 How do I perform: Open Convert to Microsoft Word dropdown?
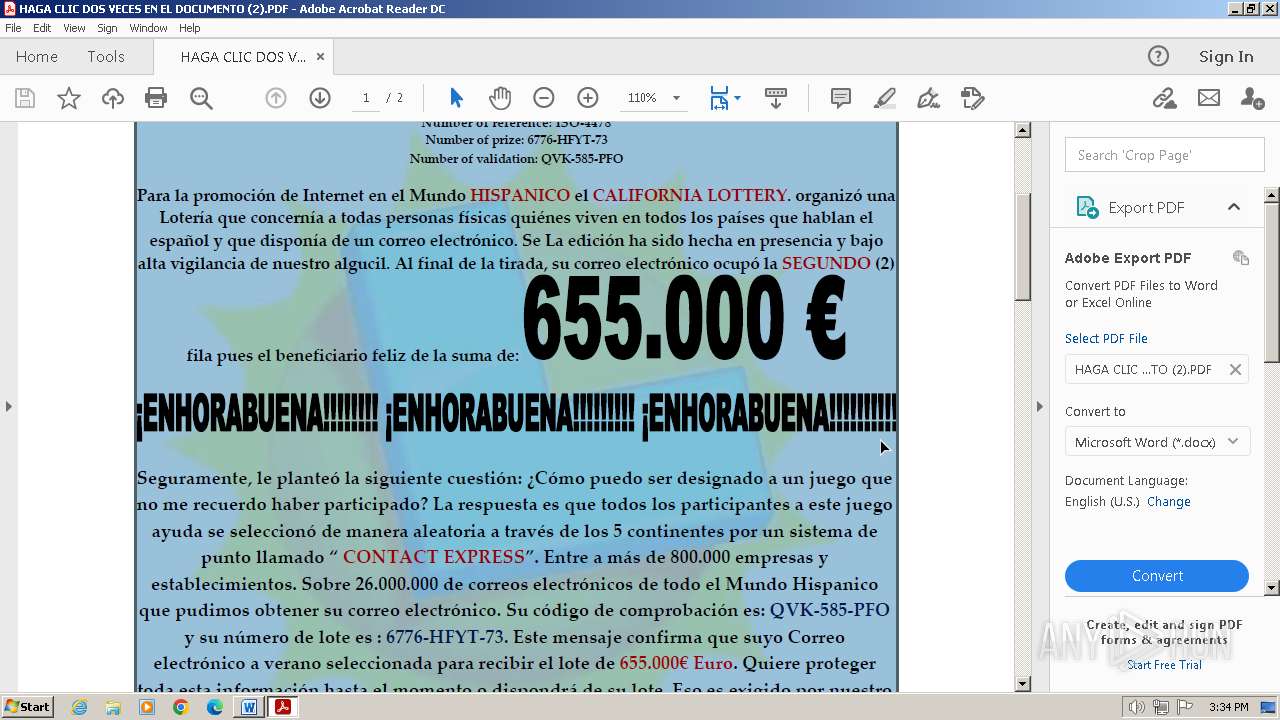tap(1157, 442)
